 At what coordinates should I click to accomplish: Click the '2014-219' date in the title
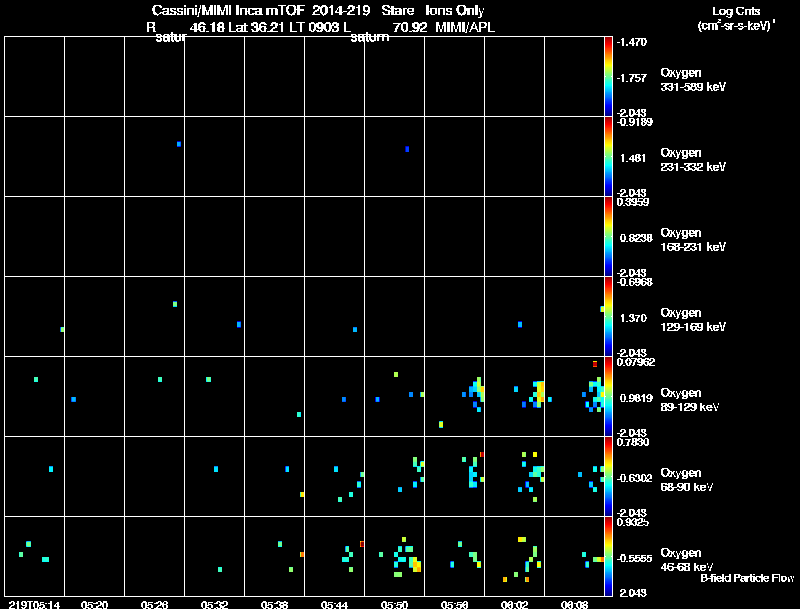[x=341, y=11]
